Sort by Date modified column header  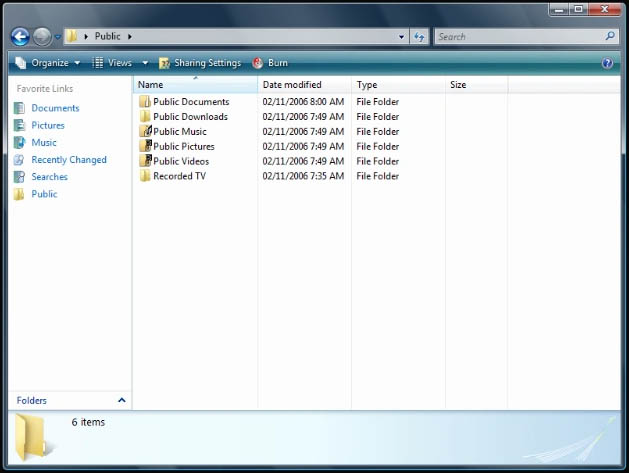pos(304,85)
